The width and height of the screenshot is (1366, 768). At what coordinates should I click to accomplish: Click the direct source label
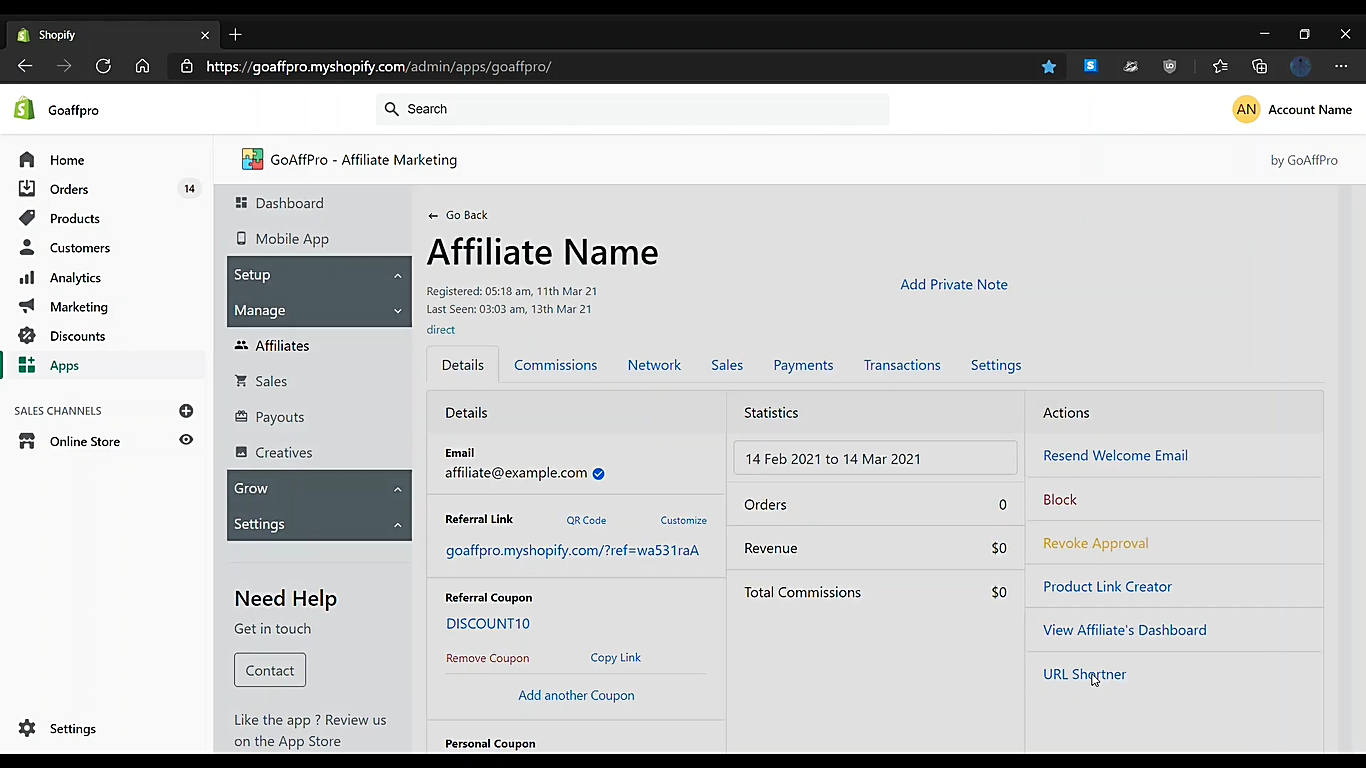pos(441,329)
